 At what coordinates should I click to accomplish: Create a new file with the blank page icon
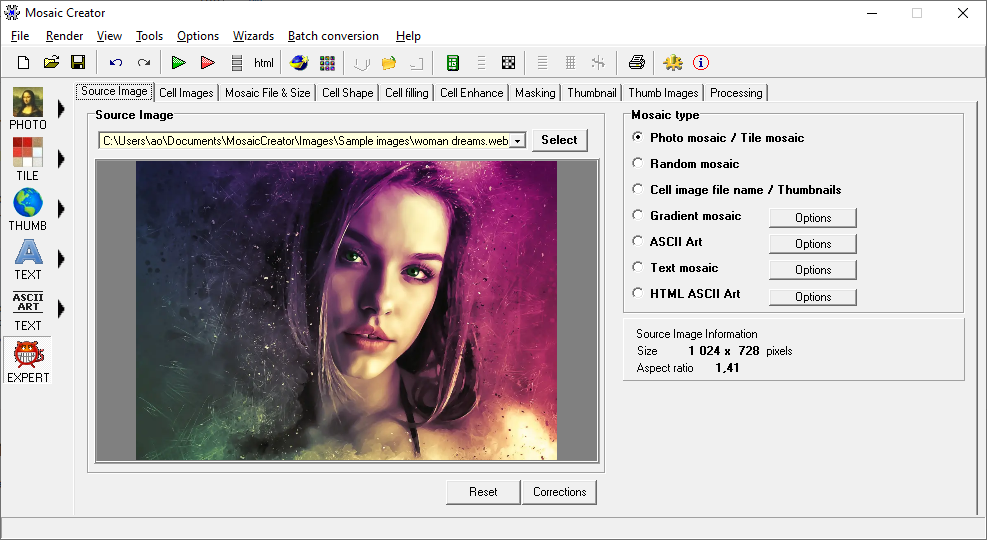23,62
